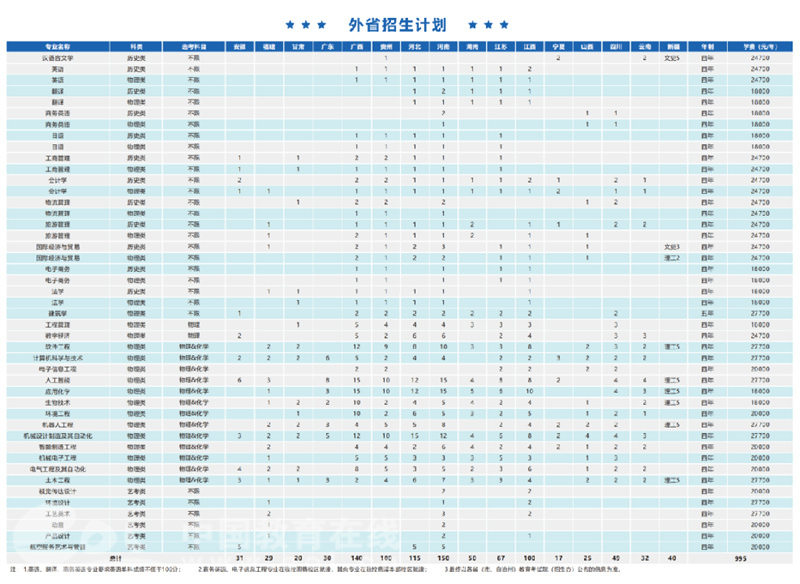Select the 工艺美术 major name
Viewport: 800px width, 584px height.
tap(58, 514)
